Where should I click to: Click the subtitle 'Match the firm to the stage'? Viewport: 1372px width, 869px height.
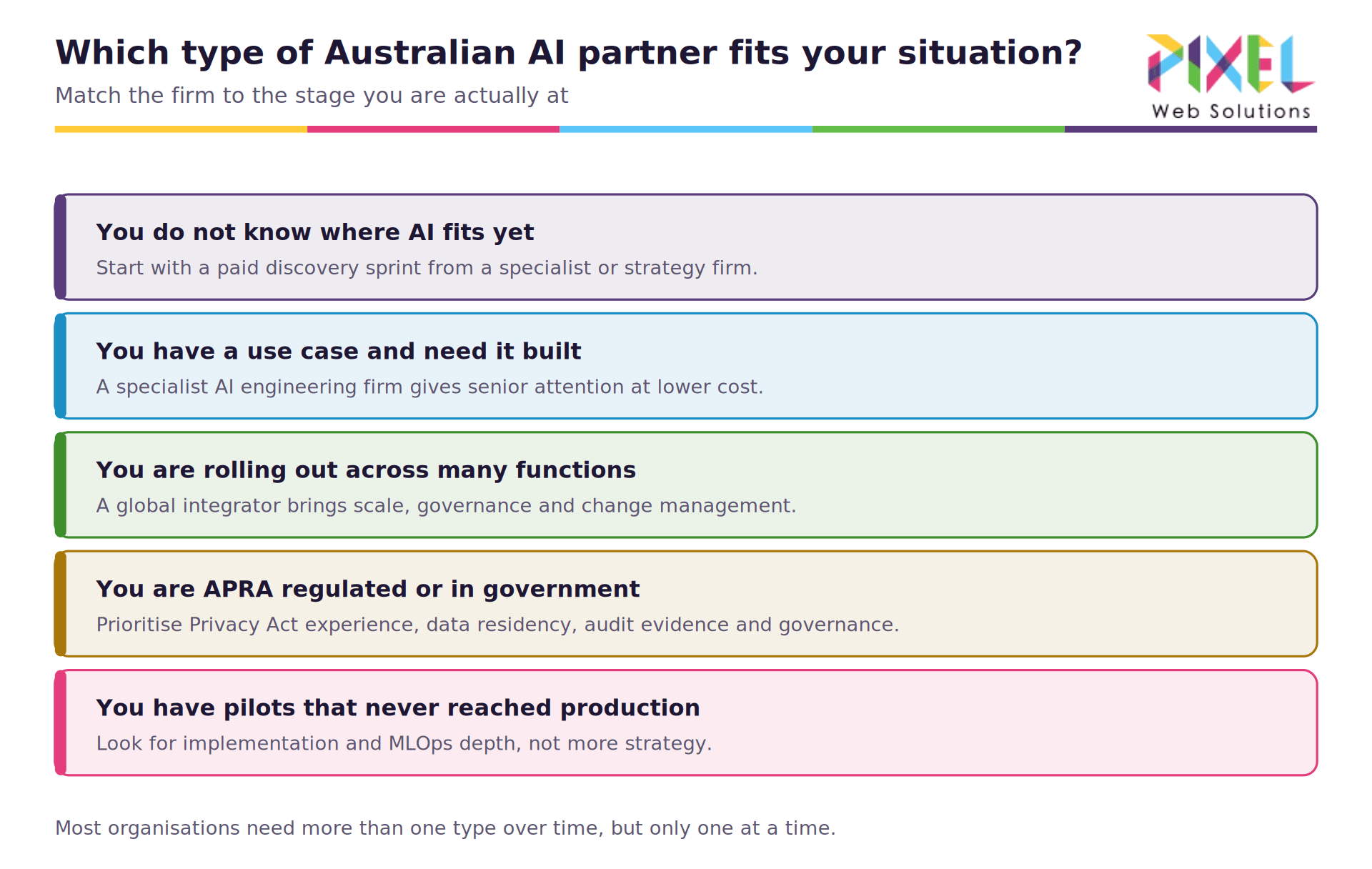(x=312, y=96)
